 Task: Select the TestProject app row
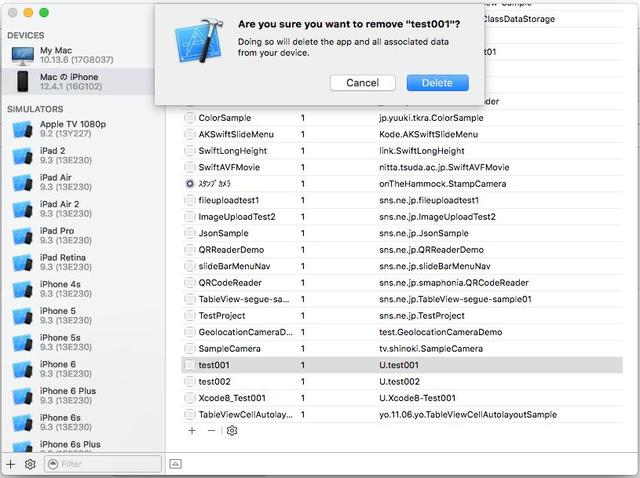[402, 316]
